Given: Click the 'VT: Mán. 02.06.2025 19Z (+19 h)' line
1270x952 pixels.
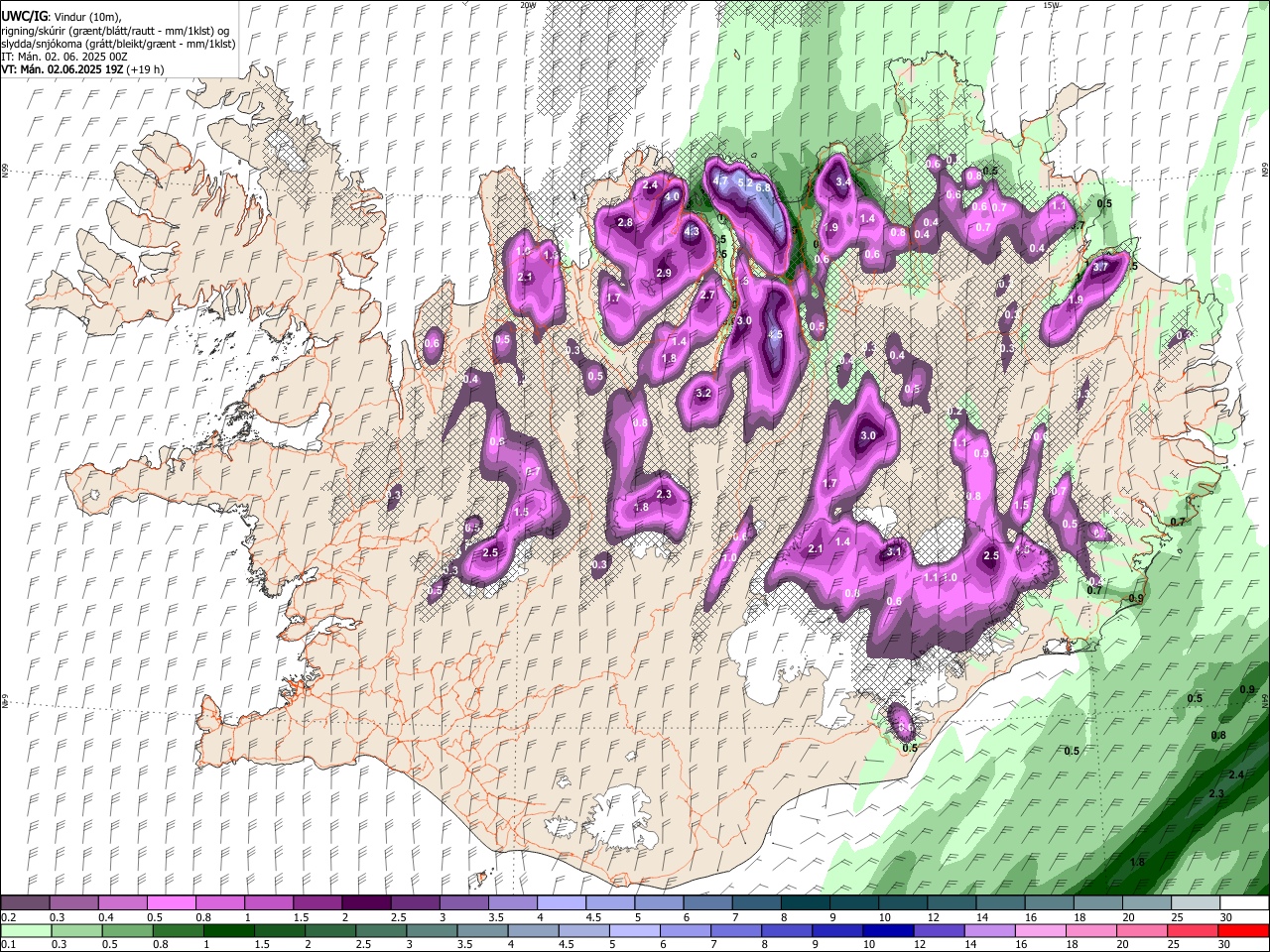Looking at the screenshot, I should (83, 69).
